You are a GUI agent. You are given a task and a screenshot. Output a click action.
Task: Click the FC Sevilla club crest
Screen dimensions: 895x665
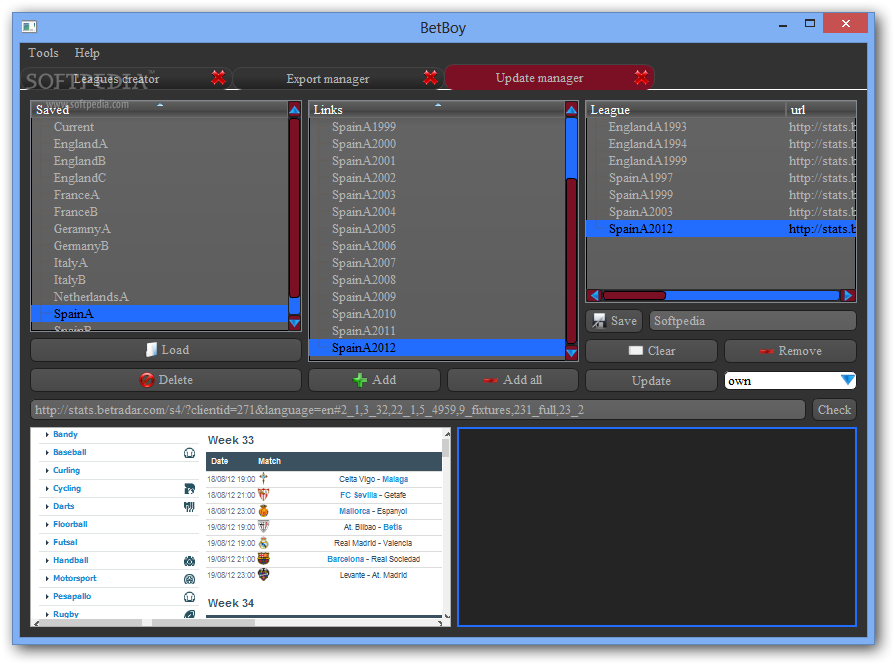[264, 494]
